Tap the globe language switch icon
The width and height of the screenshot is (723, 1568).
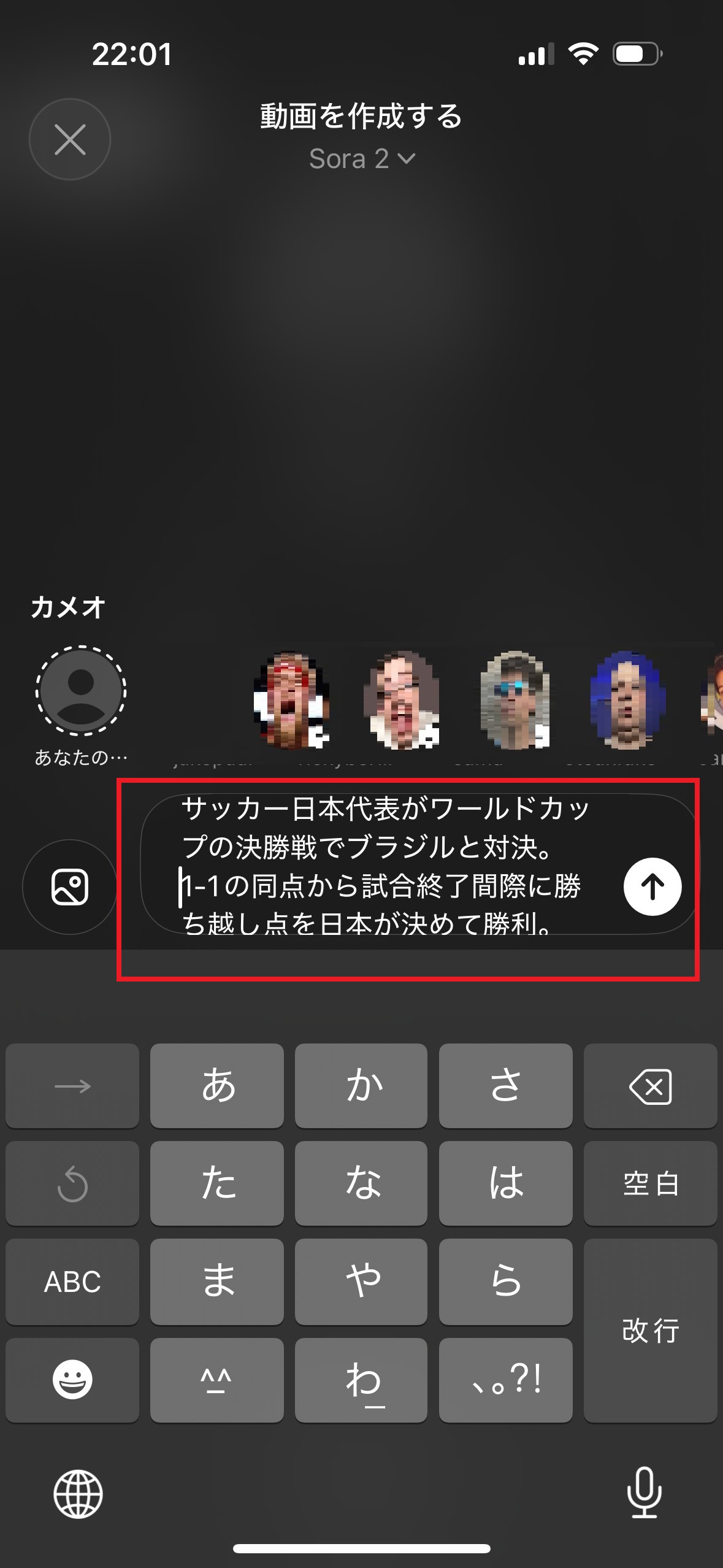[78, 1494]
